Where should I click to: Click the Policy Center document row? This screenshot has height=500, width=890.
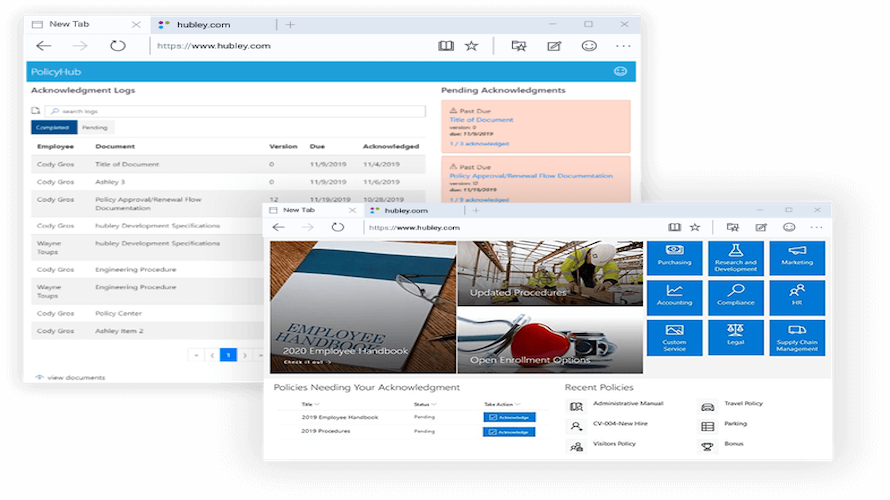(148, 313)
